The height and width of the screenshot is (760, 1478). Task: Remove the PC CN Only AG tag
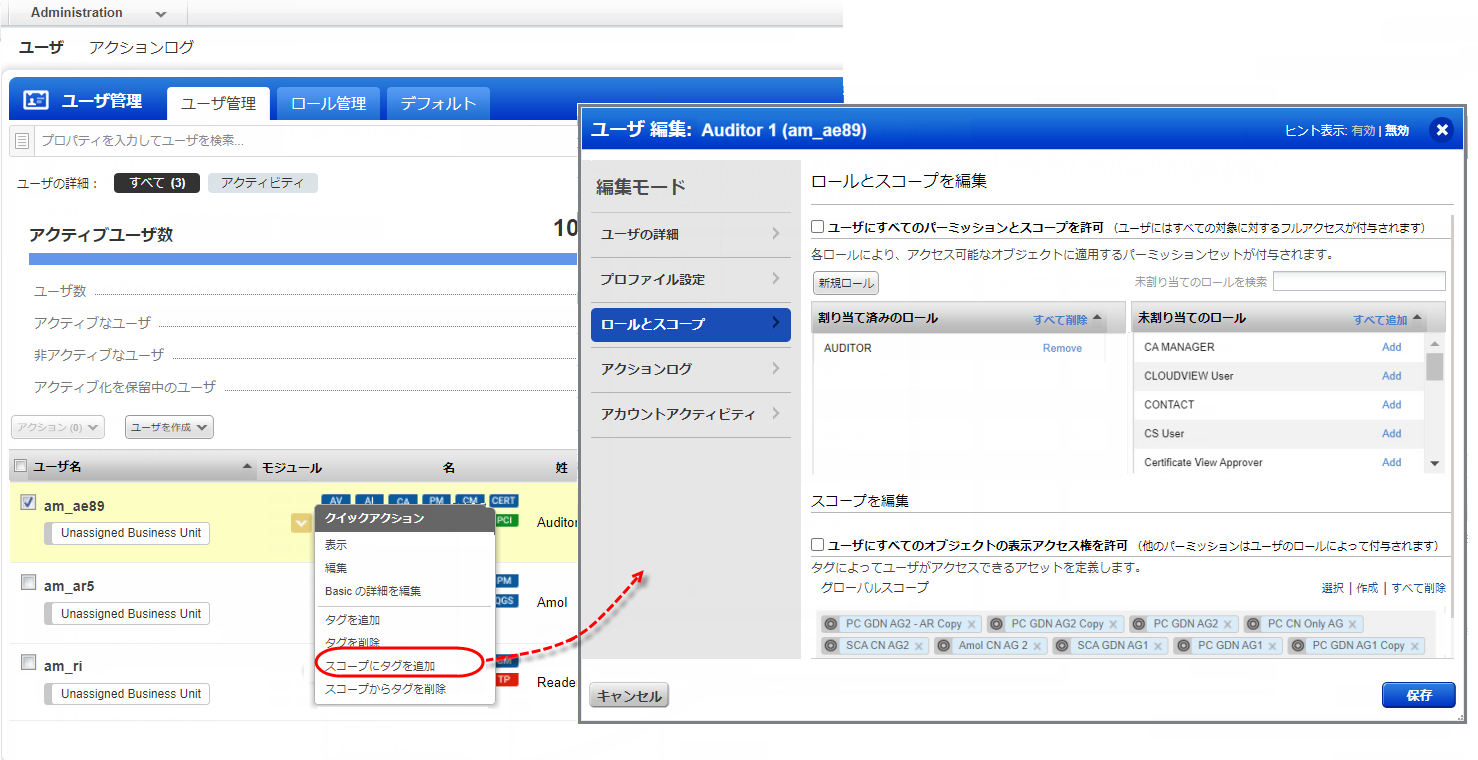coord(1353,624)
